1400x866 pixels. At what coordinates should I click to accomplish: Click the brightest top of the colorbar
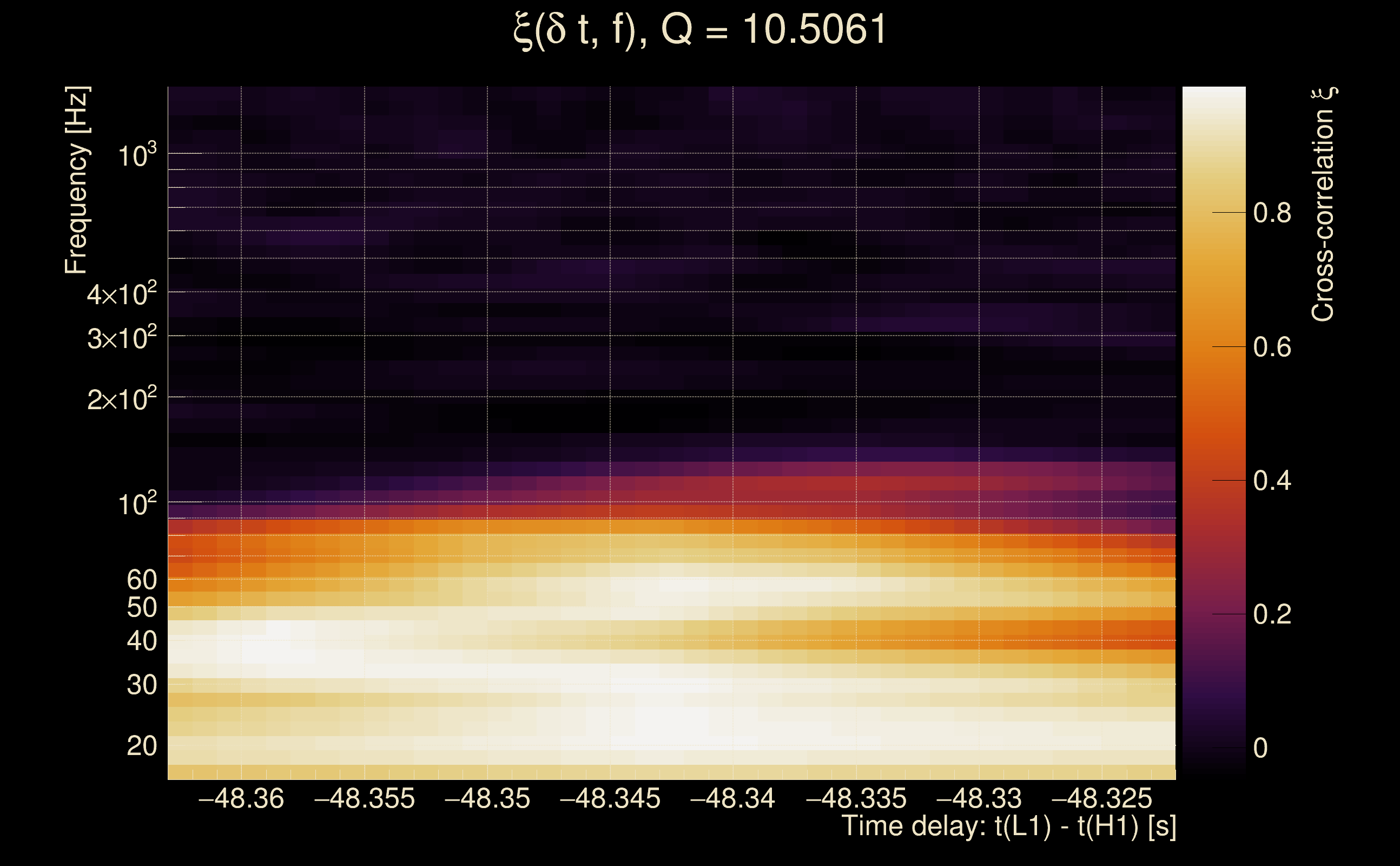[1213, 95]
